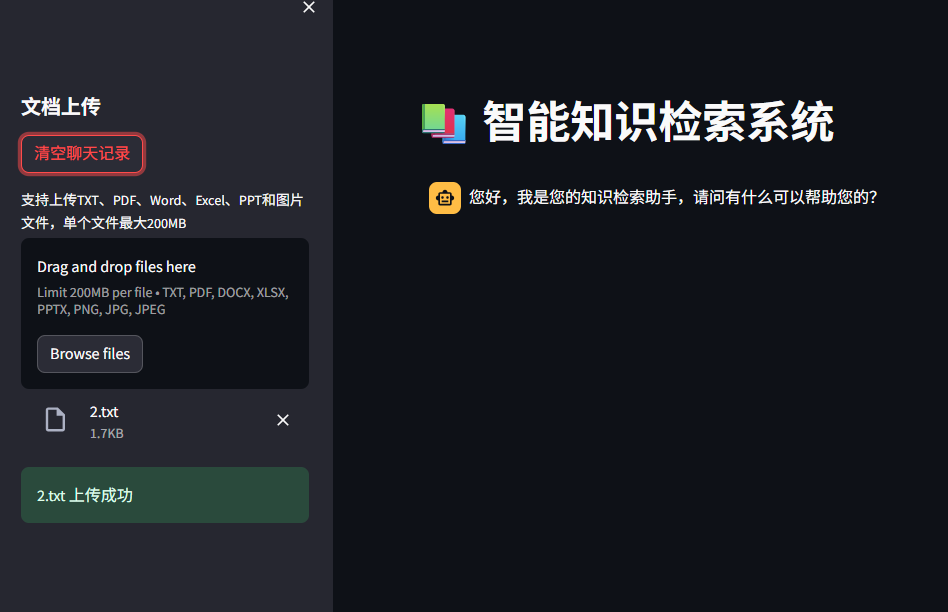This screenshot has width=948, height=612.
Task: Close the sidebar with the X icon
Action: point(309,7)
